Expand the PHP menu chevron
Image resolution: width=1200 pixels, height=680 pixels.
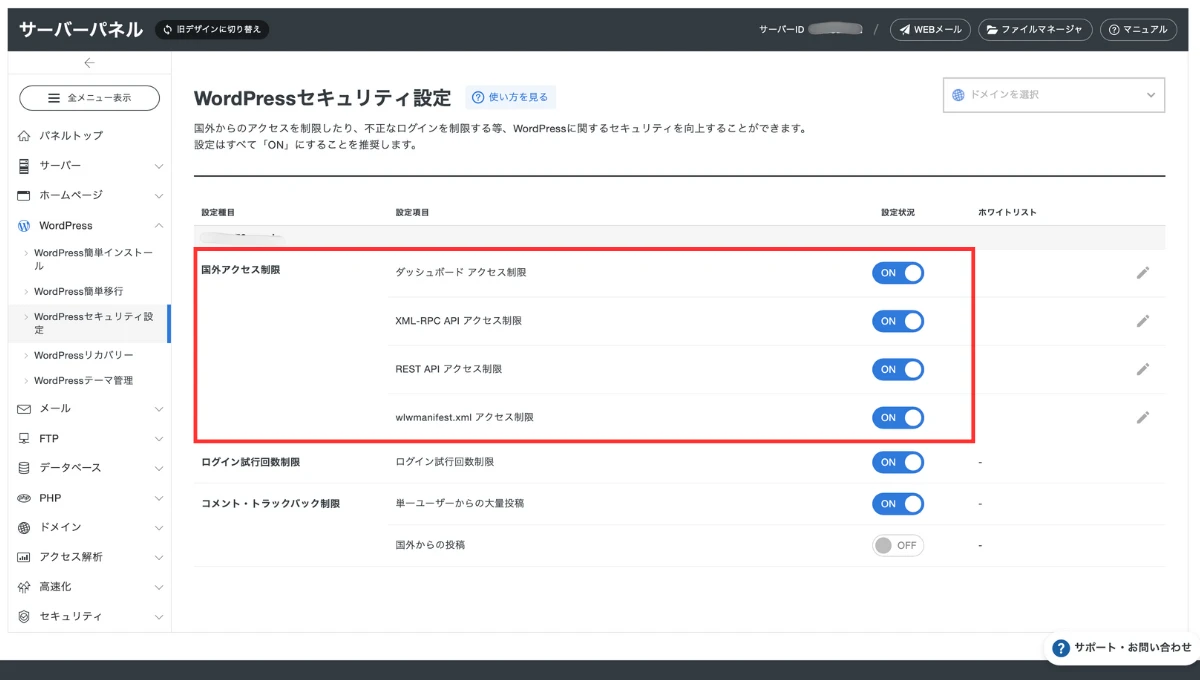158,498
